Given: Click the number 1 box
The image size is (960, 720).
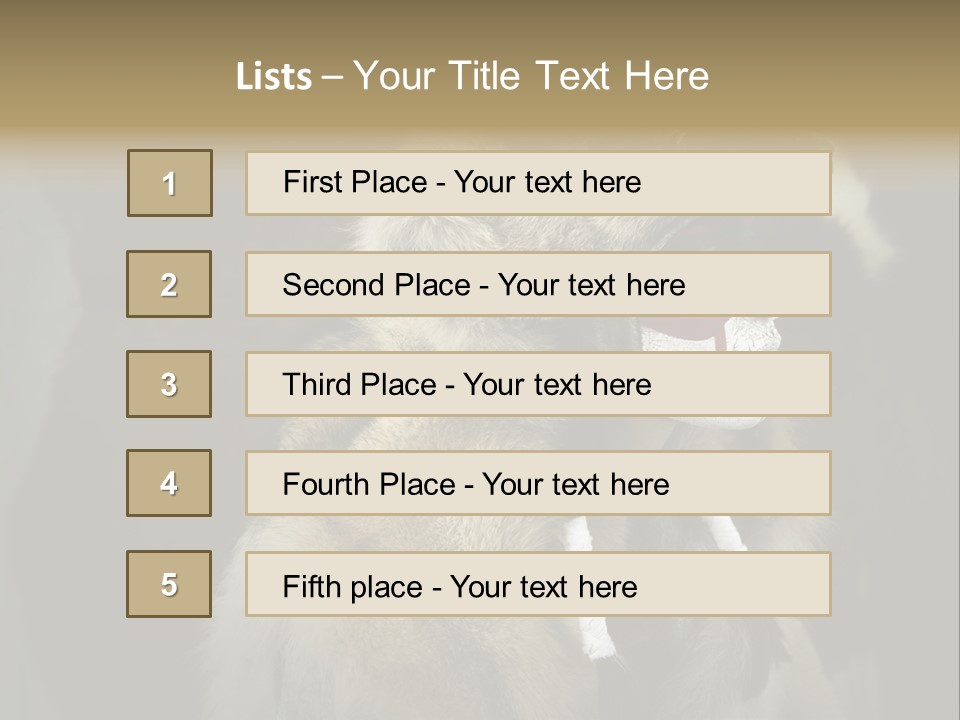Looking at the screenshot, I should [x=170, y=183].
